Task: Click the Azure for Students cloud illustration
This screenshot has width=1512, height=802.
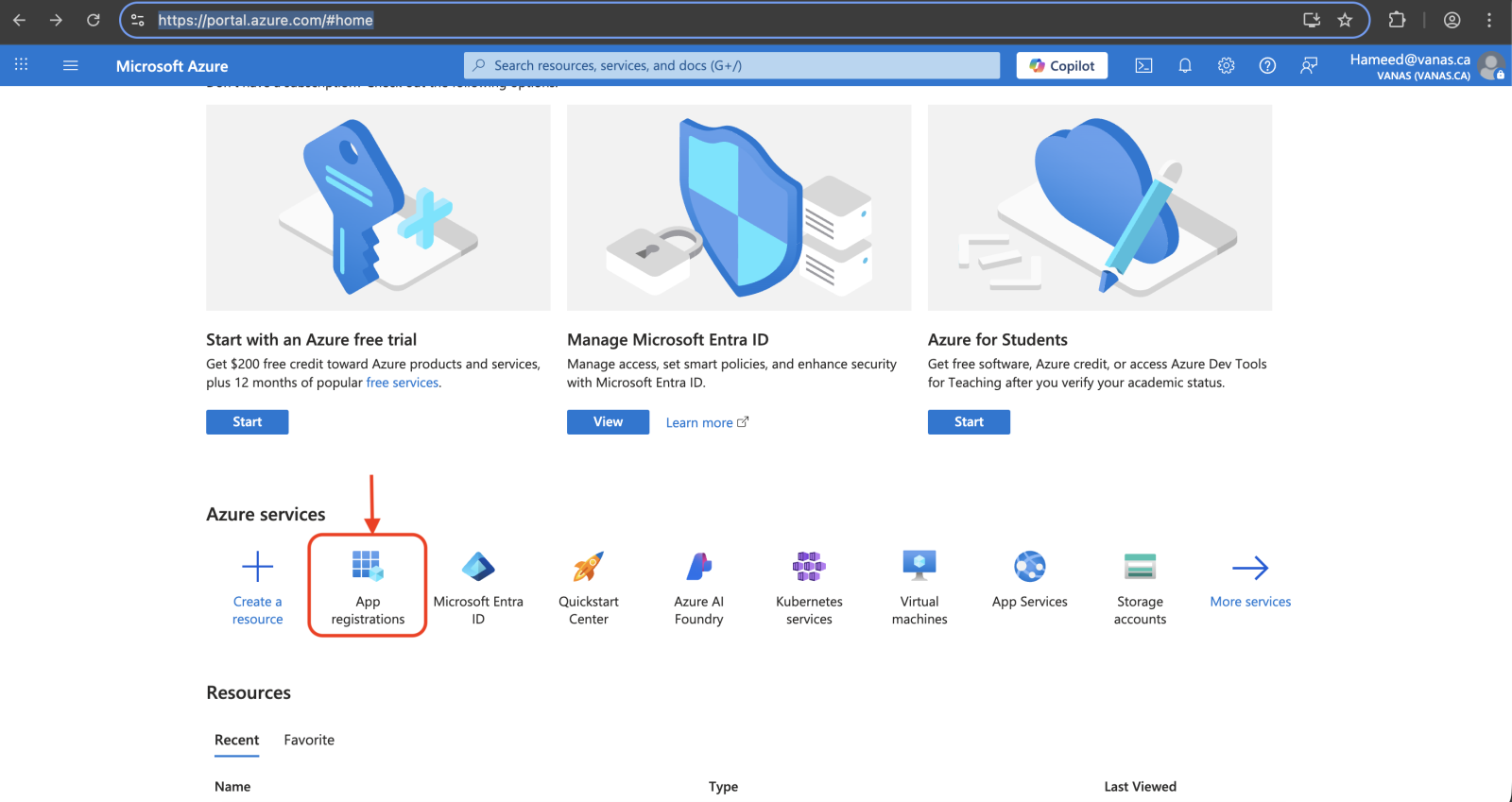Action: pyautogui.click(x=1100, y=208)
